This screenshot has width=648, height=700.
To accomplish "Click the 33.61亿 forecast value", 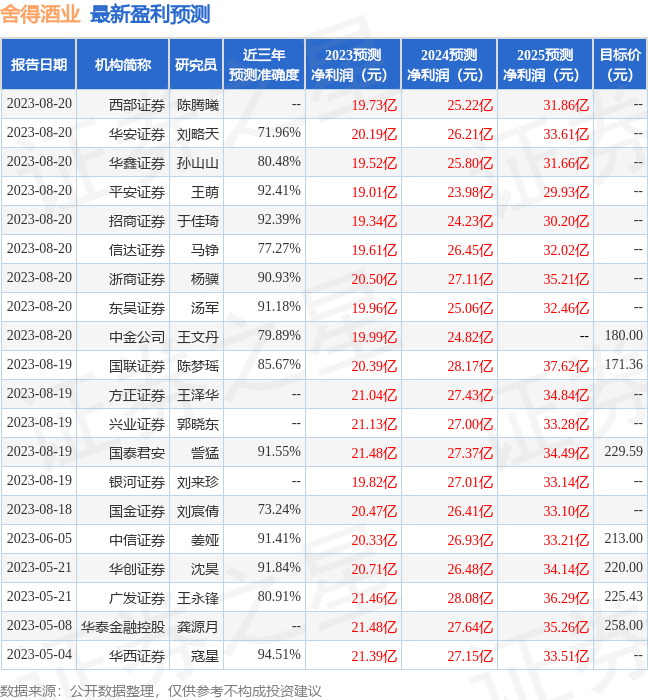I will [566, 134].
